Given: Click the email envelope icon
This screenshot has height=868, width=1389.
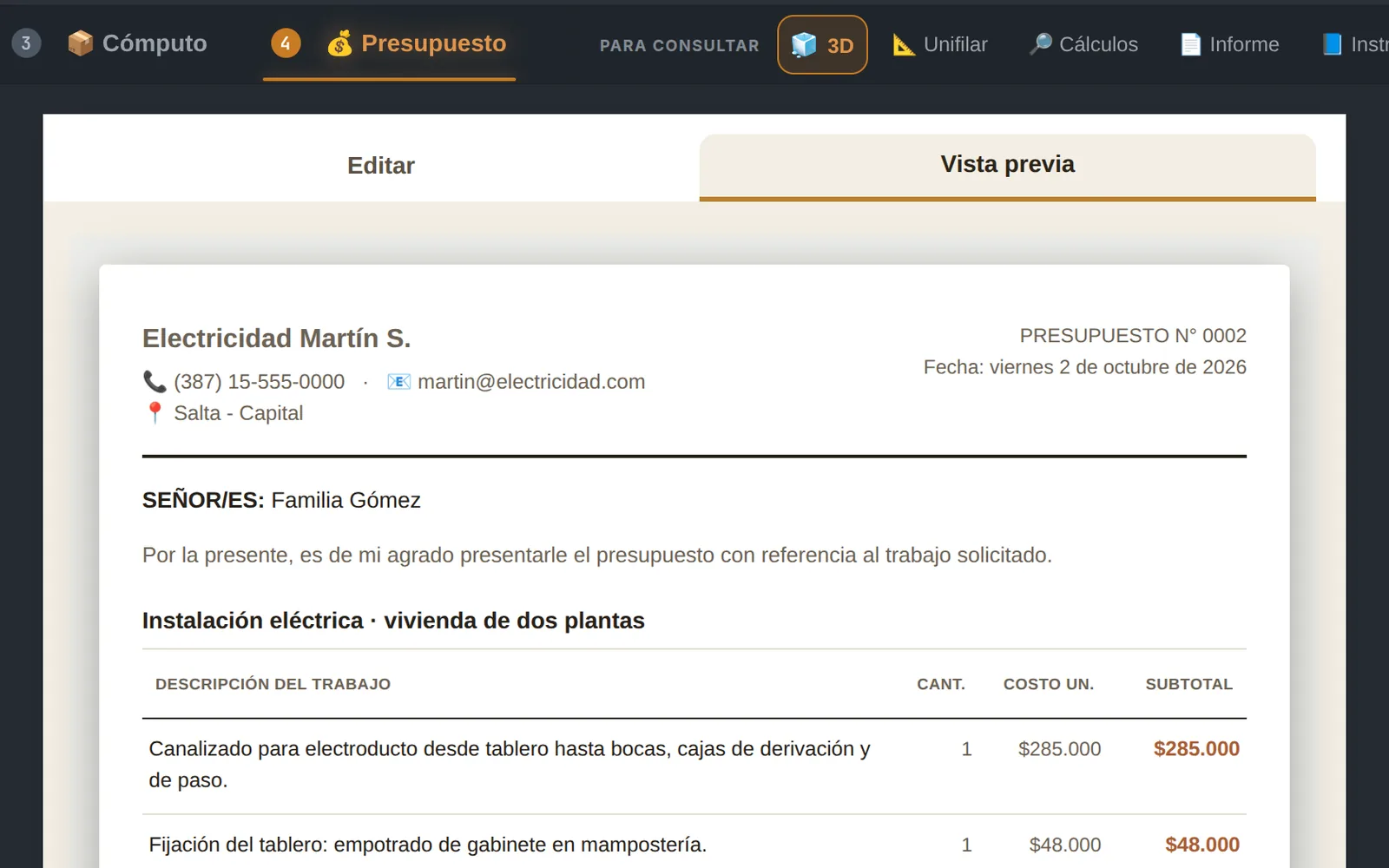Looking at the screenshot, I should click(398, 381).
